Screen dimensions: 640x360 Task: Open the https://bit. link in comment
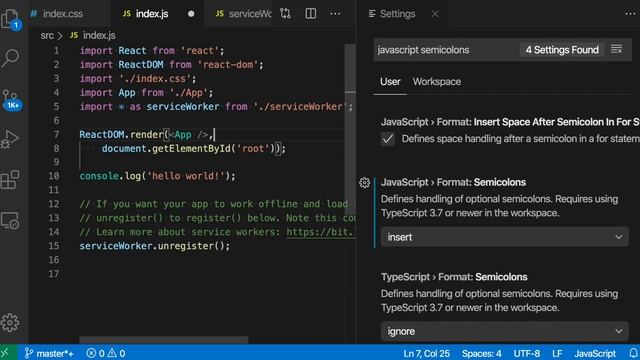tap(320, 232)
